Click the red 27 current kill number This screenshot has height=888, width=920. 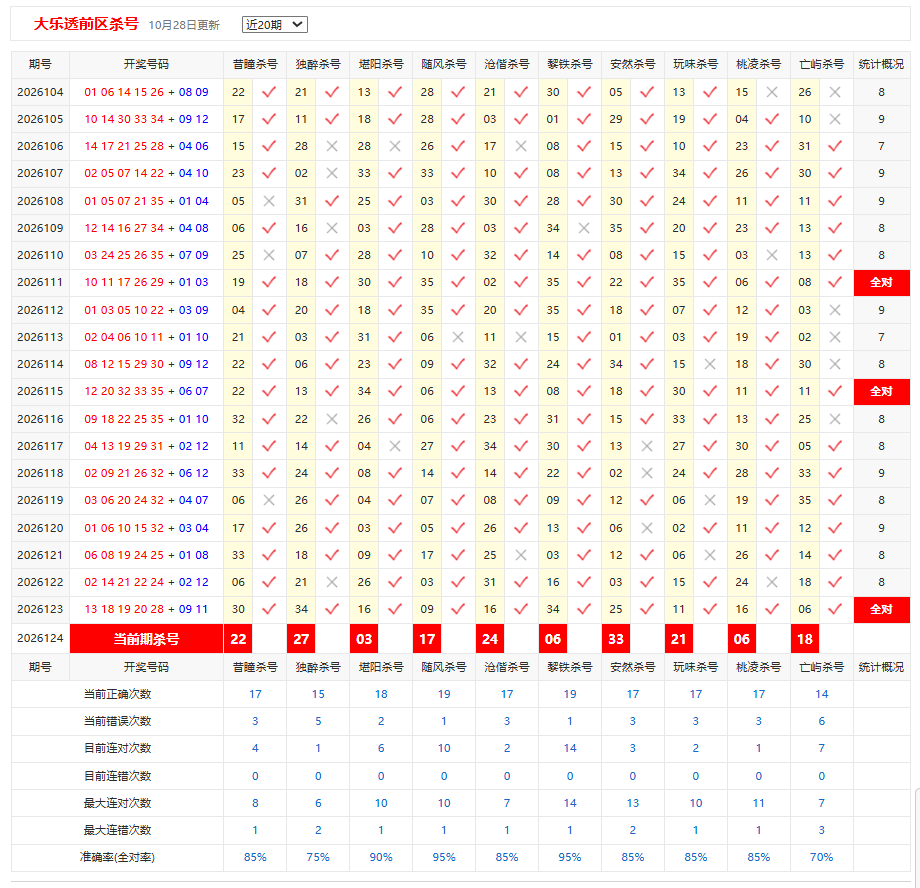coord(301,639)
